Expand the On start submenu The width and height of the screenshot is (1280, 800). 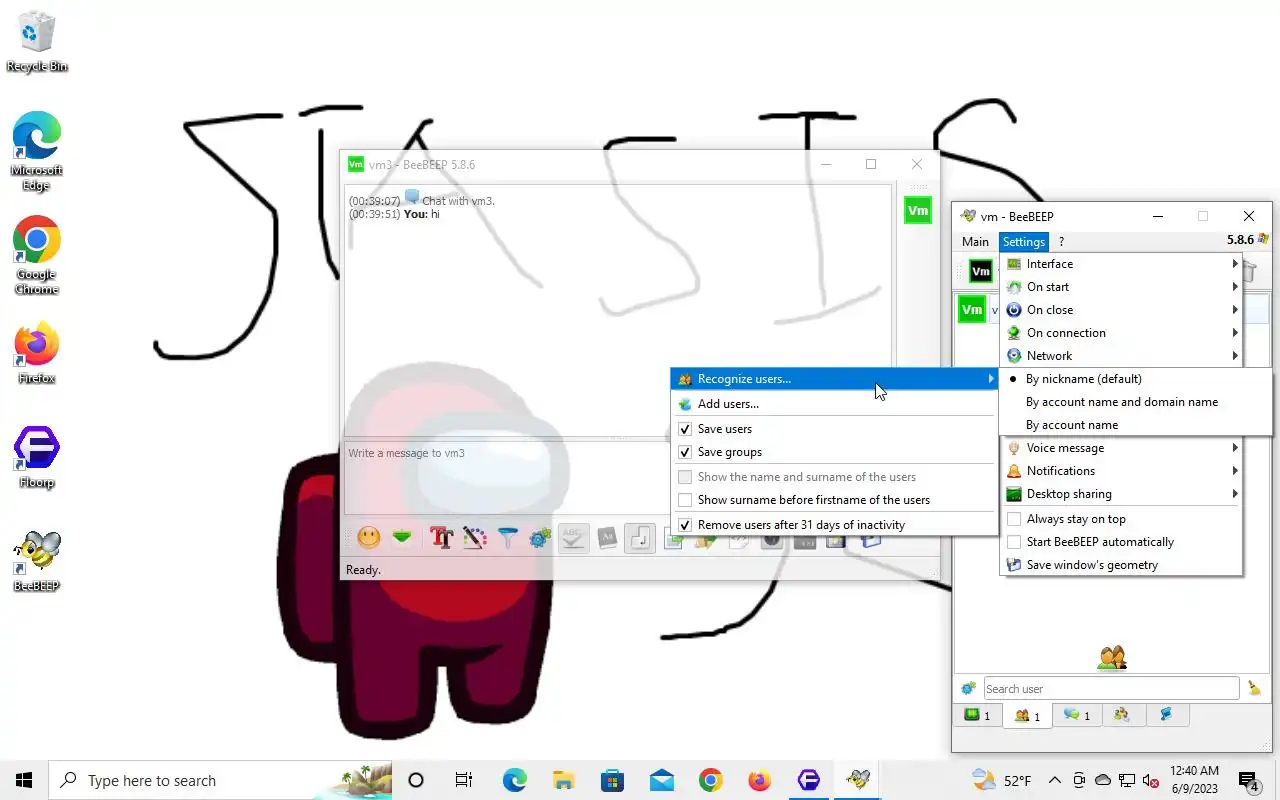(1122, 286)
